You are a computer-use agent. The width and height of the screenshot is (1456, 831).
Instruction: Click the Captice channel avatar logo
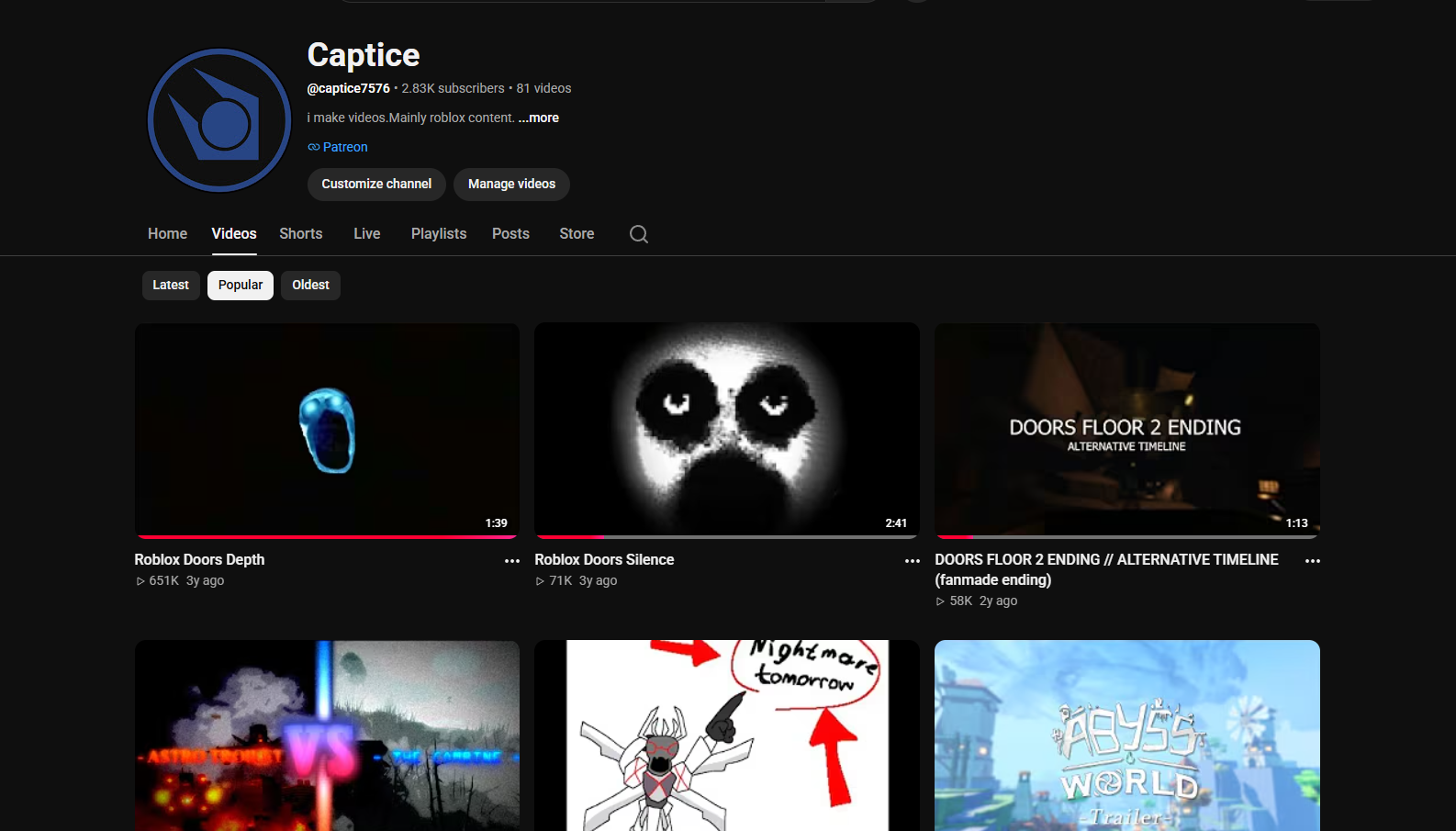219,120
